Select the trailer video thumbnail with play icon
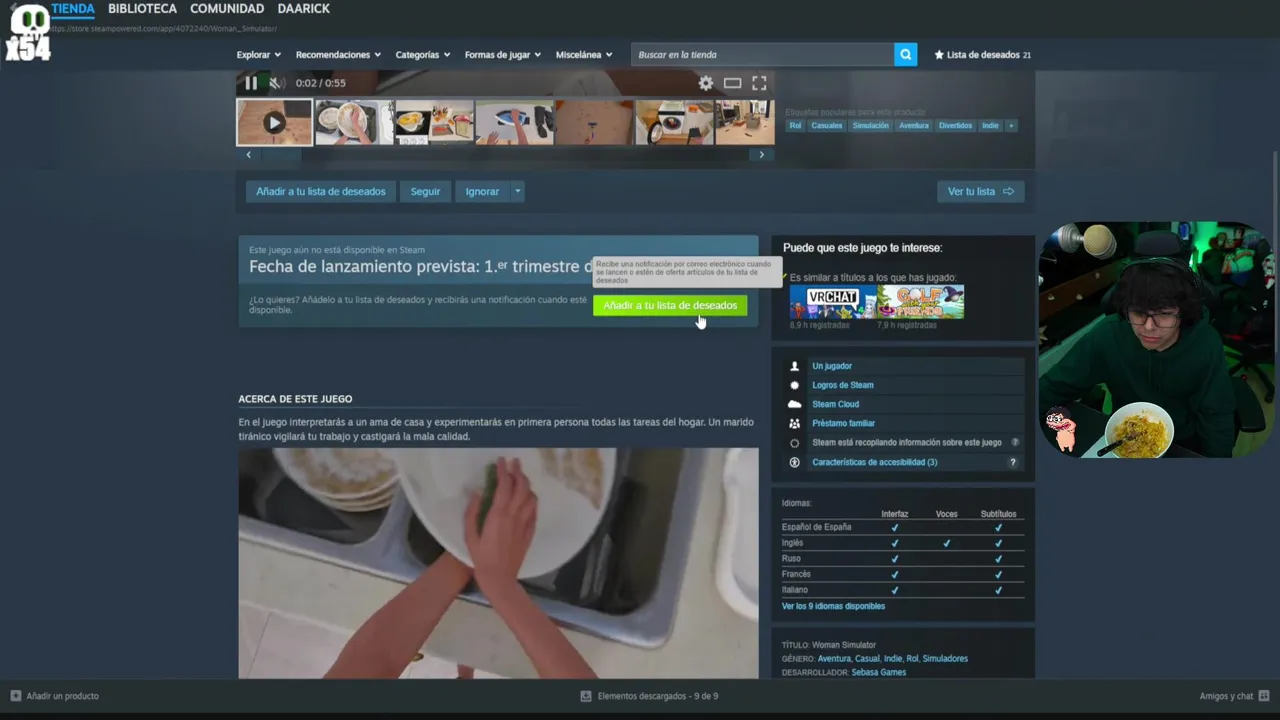1280x720 pixels. tap(274, 122)
